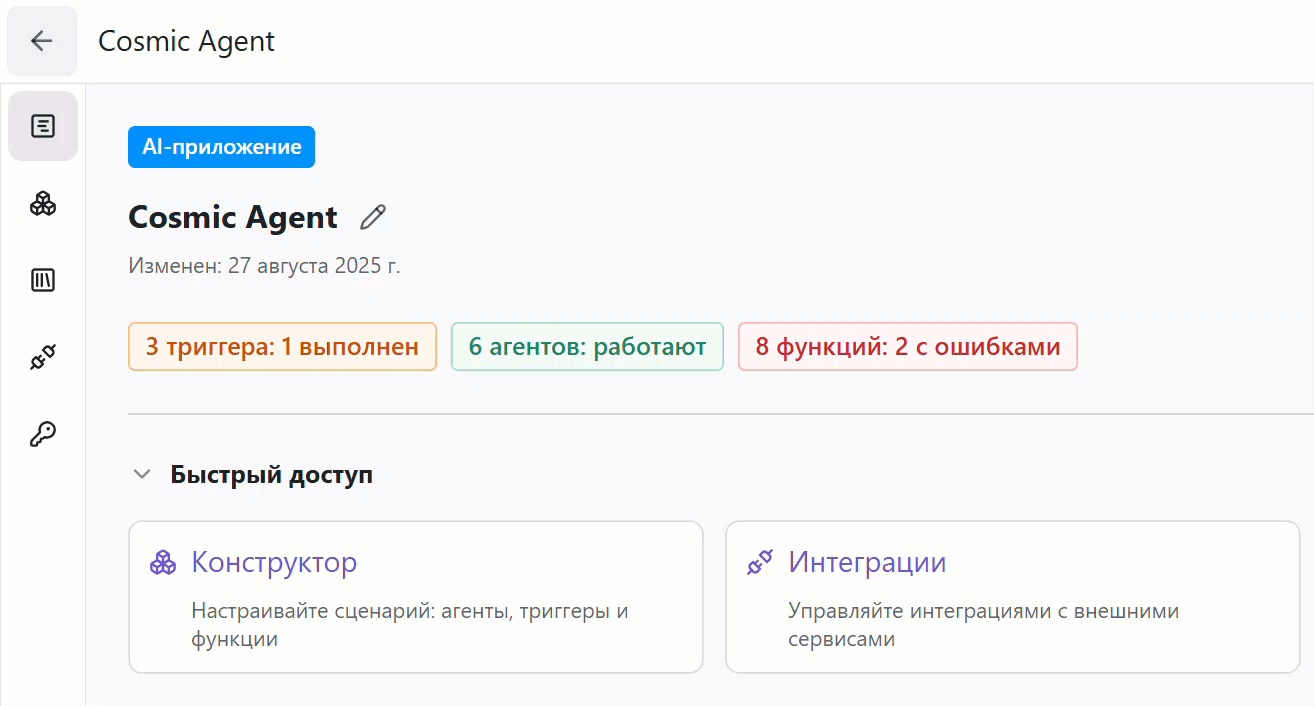
Task: Open the constructor cubes icon in the sidebar
Action: click(x=42, y=203)
